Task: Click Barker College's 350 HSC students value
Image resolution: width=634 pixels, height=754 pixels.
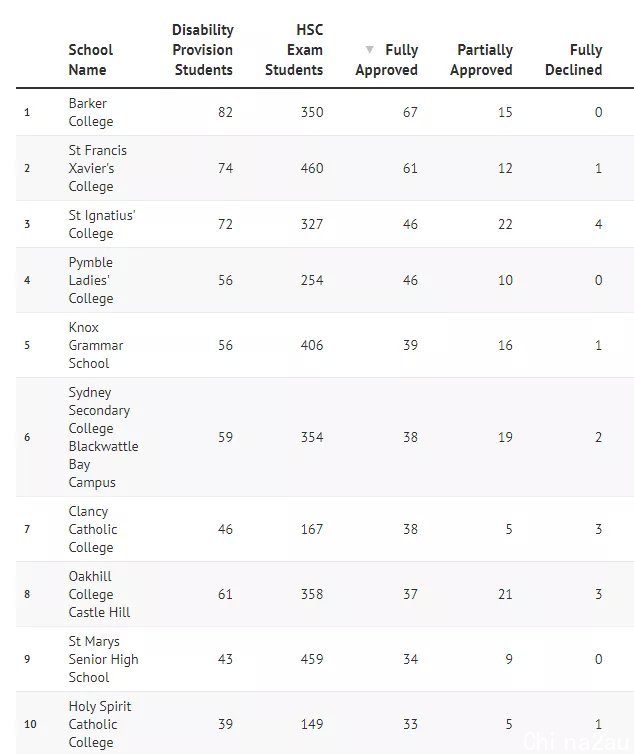Action: tap(312, 112)
